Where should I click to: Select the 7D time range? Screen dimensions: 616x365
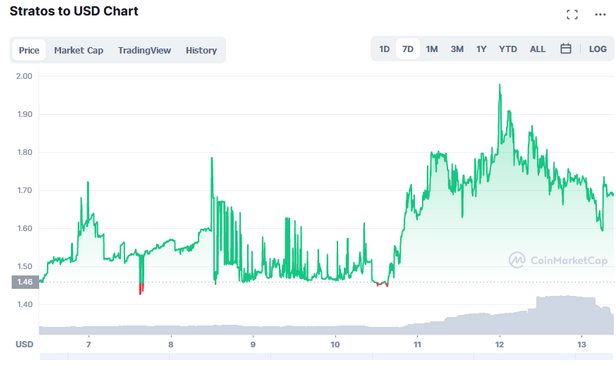(x=407, y=49)
